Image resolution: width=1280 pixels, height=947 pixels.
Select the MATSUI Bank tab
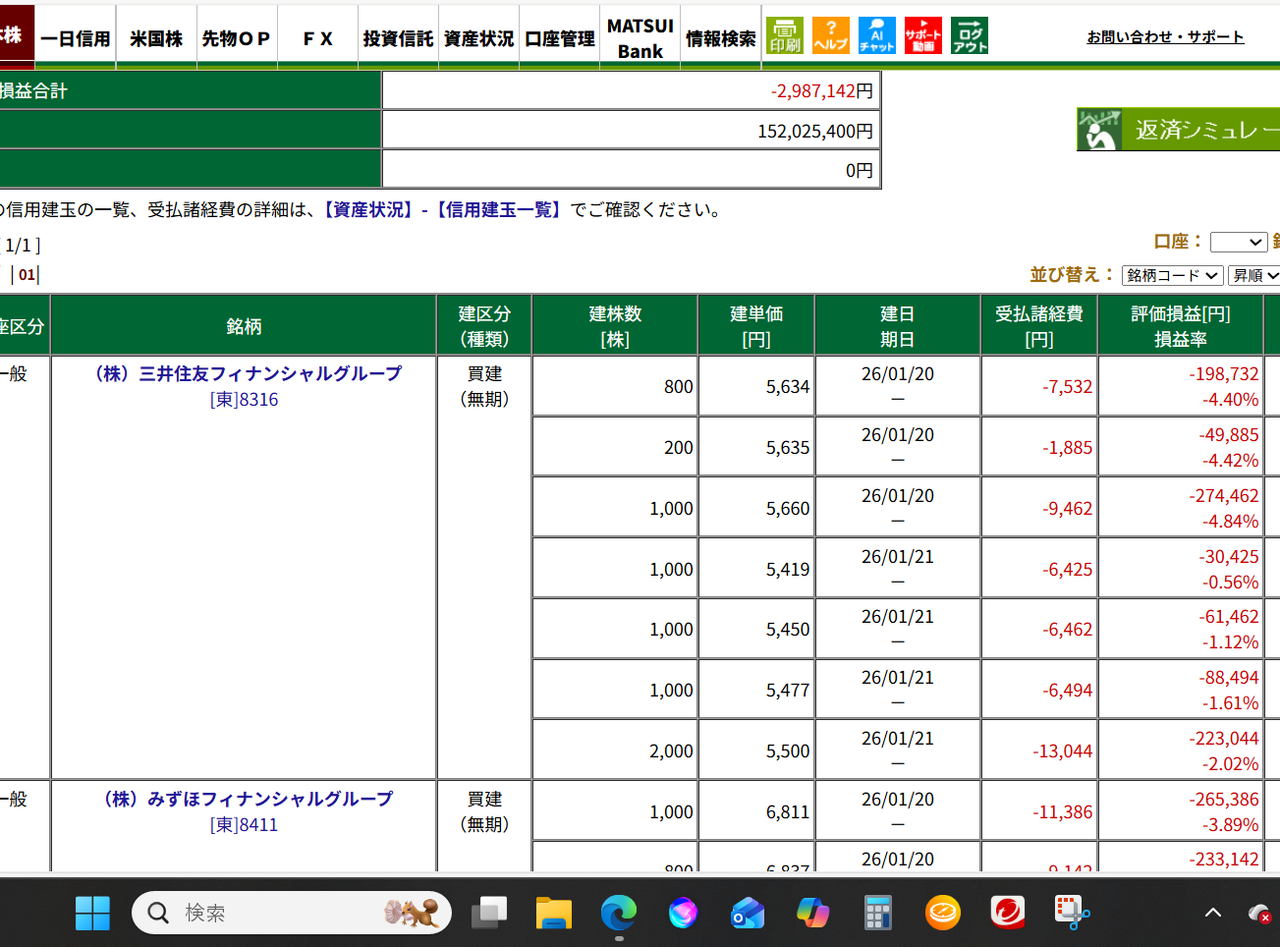(640, 38)
